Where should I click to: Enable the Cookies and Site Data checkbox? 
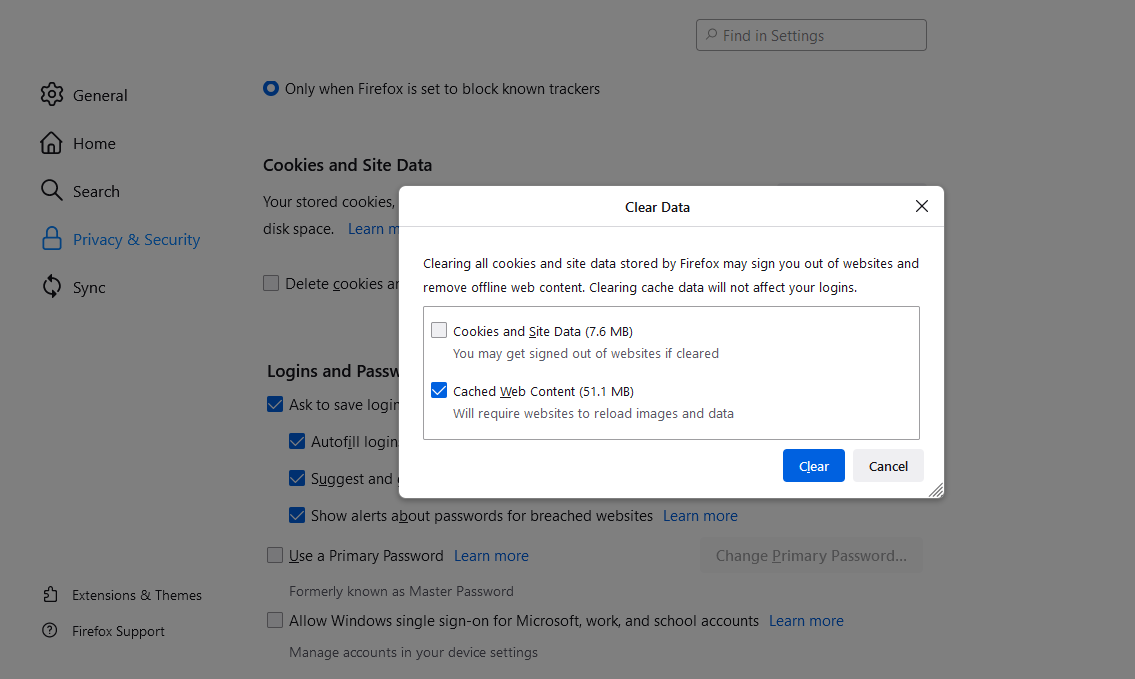tap(438, 330)
